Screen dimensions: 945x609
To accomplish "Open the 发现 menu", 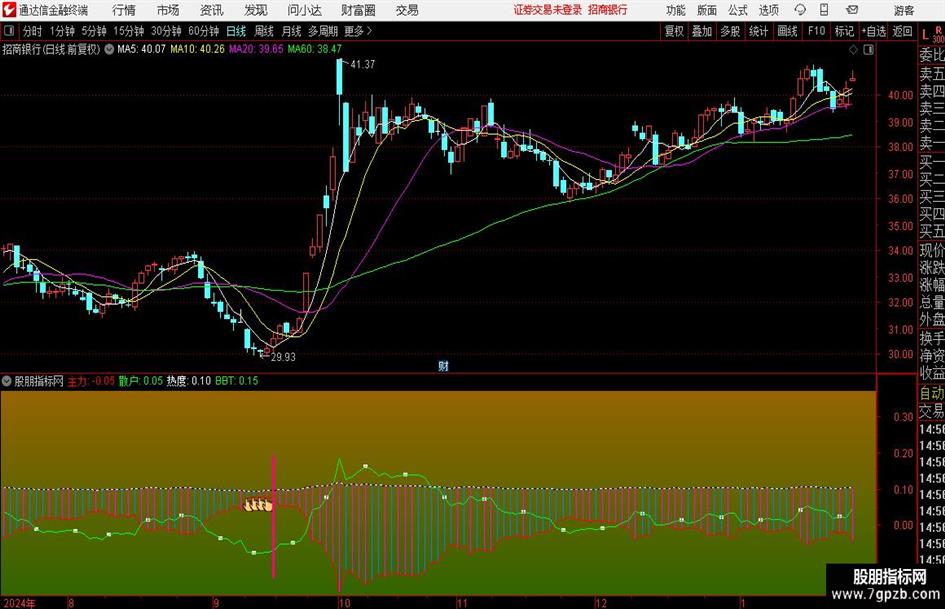I will (x=256, y=10).
